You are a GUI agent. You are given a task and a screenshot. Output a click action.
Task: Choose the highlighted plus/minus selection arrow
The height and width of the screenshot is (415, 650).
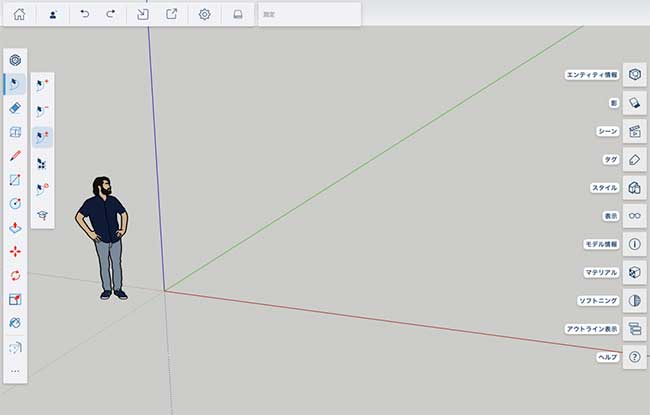pos(42,137)
